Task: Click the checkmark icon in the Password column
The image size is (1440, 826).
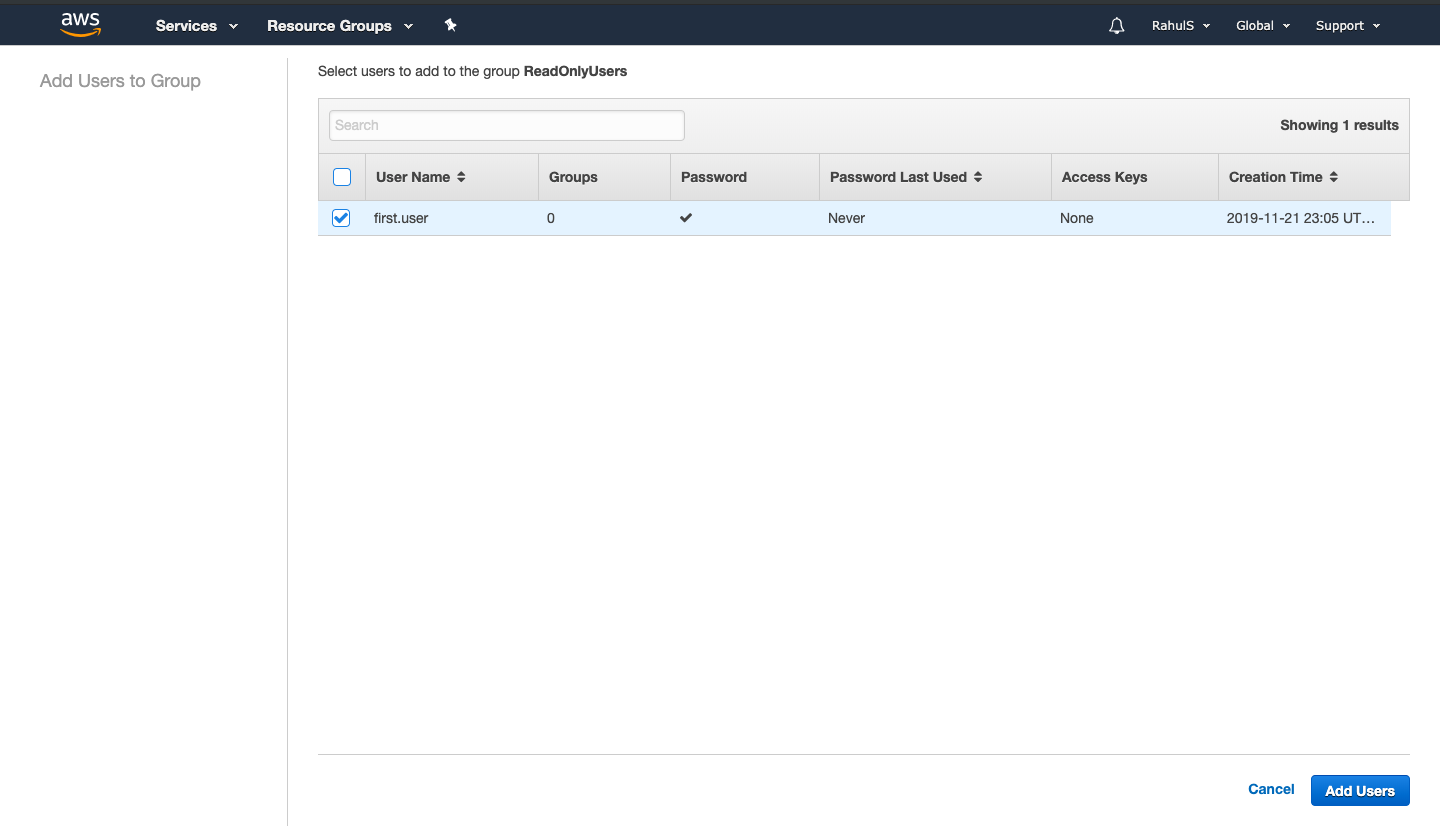Action: tap(686, 217)
